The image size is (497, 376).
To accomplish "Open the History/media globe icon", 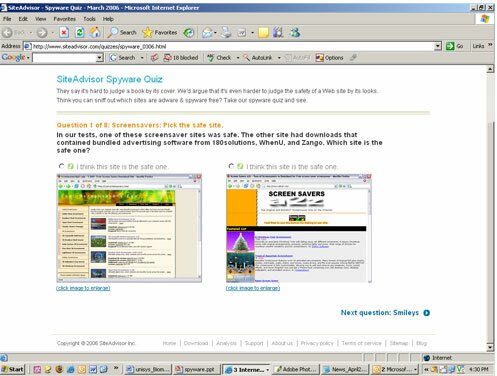I will pyautogui.click(x=189, y=32).
